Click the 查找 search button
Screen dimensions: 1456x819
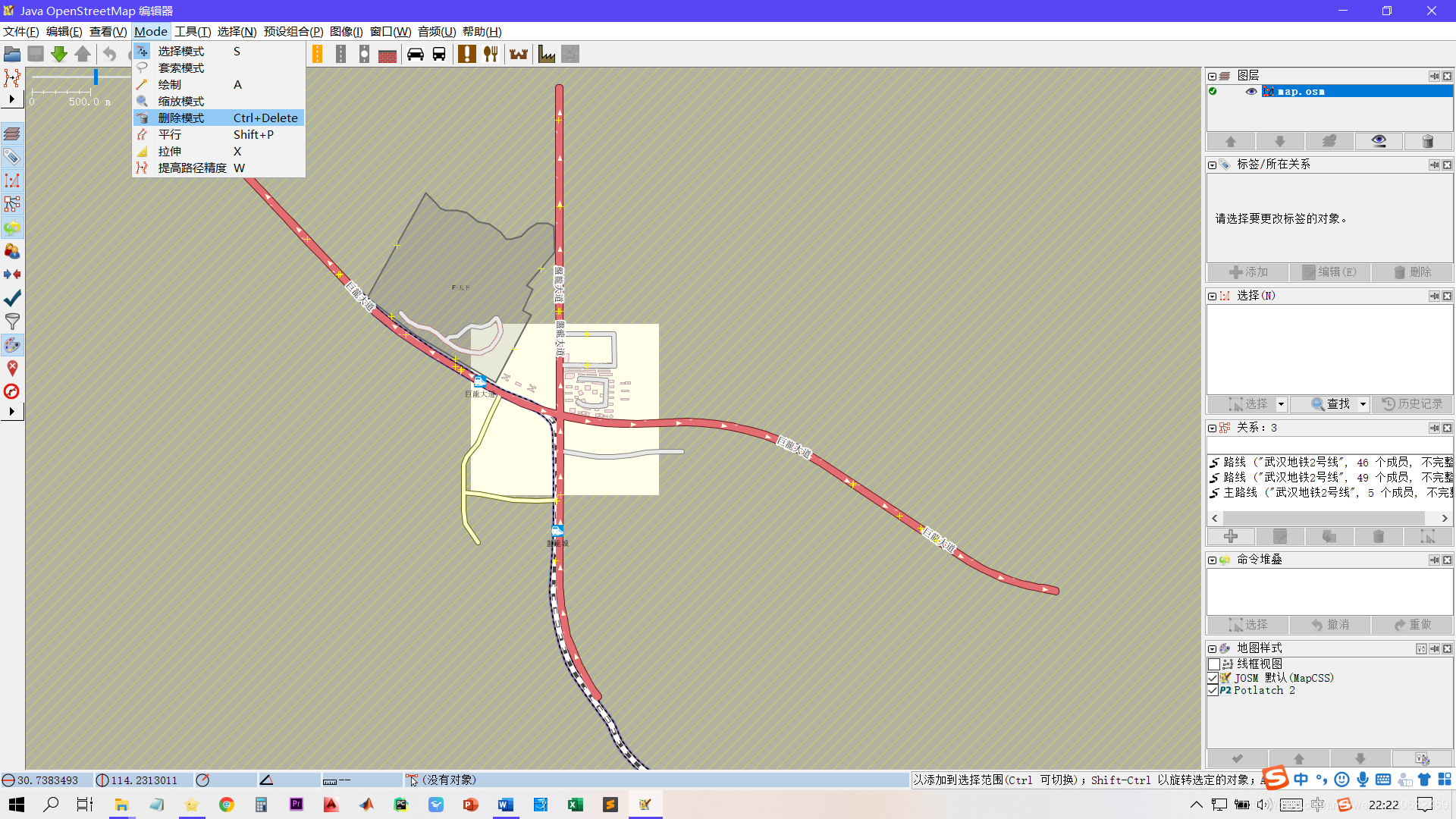pyautogui.click(x=1331, y=404)
